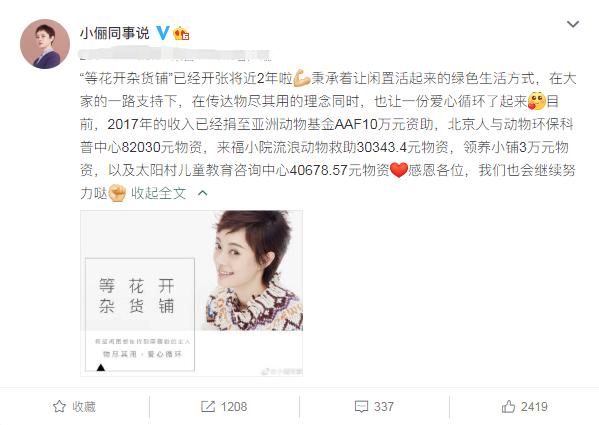Open the 337 comments list
Screen dimensions: 599x425
374,407
